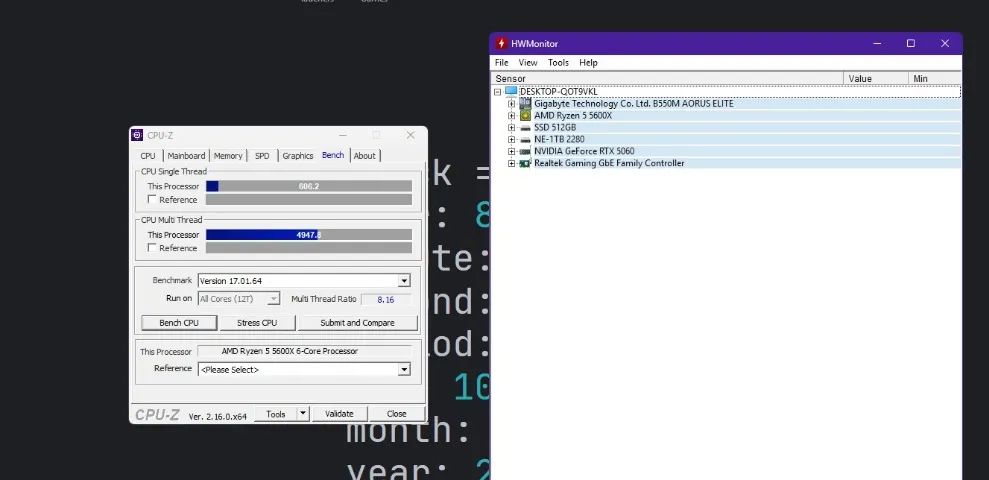Click the Submit and Compare button
989x480 pixels.
[x=357, y=323]
